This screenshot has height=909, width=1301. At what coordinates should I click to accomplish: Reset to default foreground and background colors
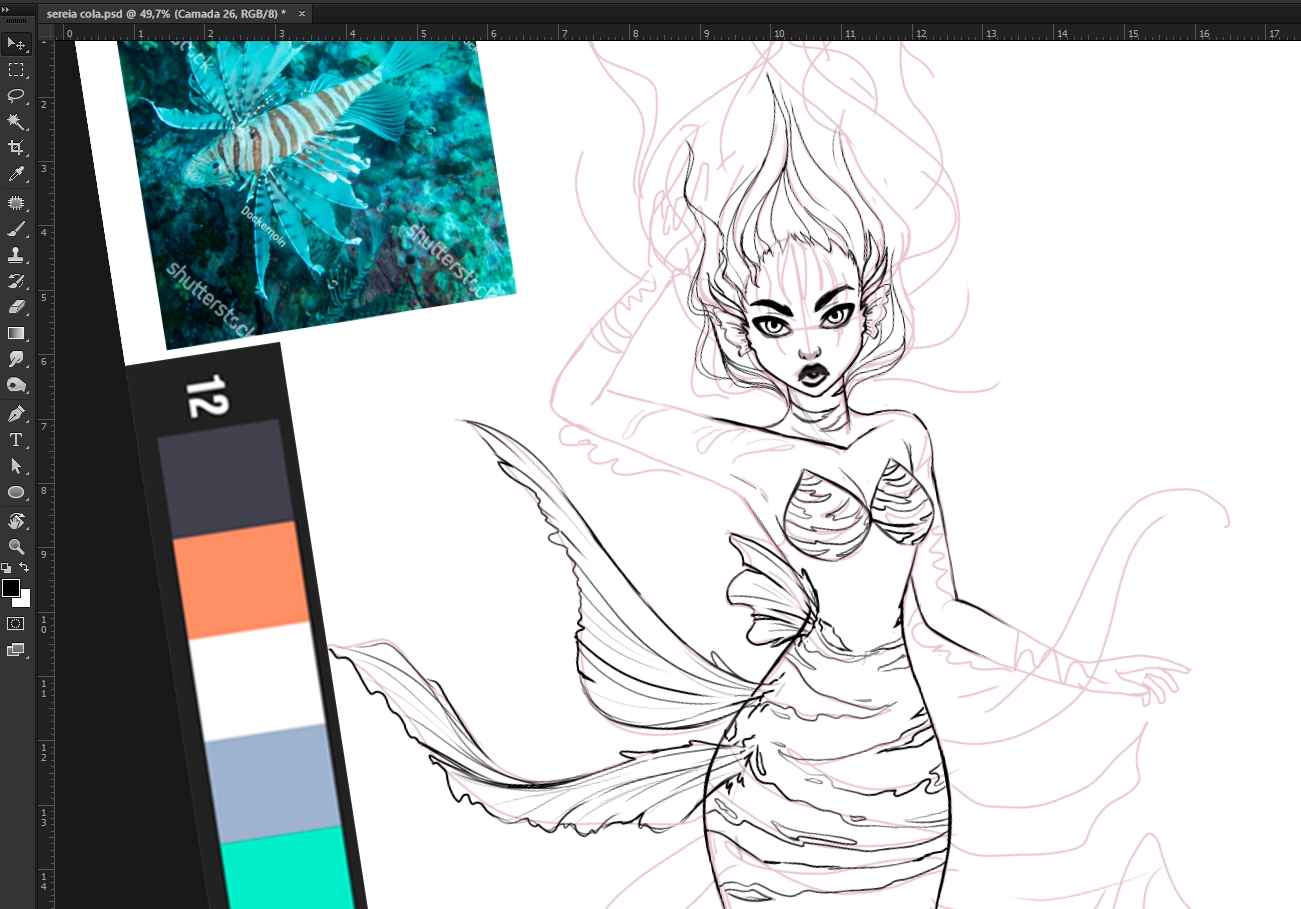[6, 568]
